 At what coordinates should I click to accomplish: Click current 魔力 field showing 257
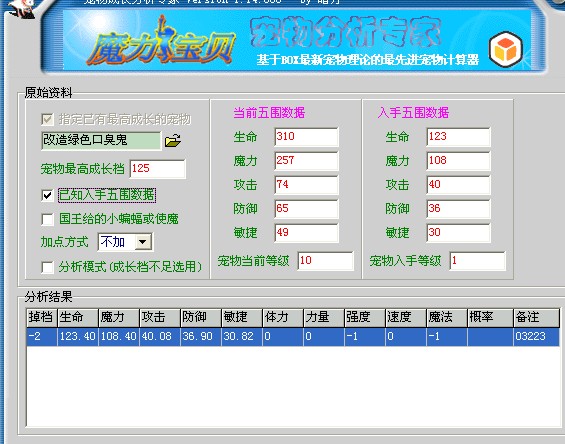[x=306, y=161]
